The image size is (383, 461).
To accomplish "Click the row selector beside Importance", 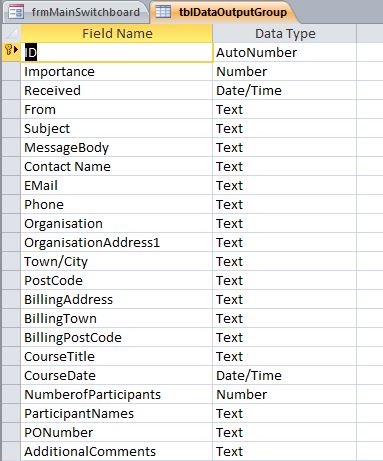I will coord(11,71).
